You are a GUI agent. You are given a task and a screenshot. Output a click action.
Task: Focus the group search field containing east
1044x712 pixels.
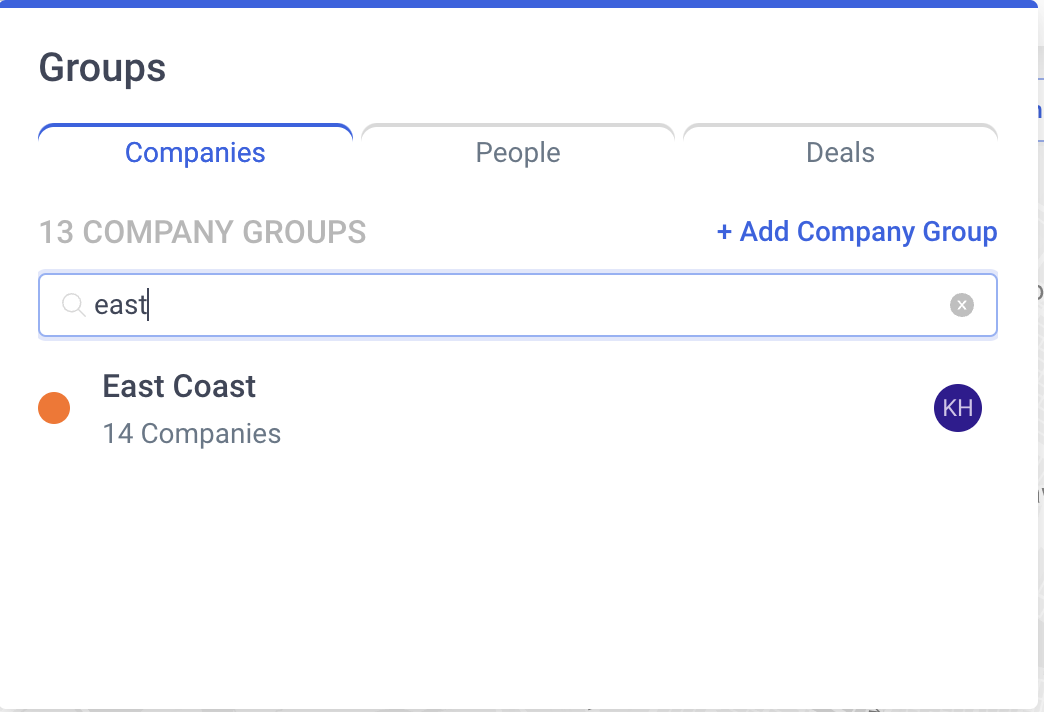tap(517, 305)
